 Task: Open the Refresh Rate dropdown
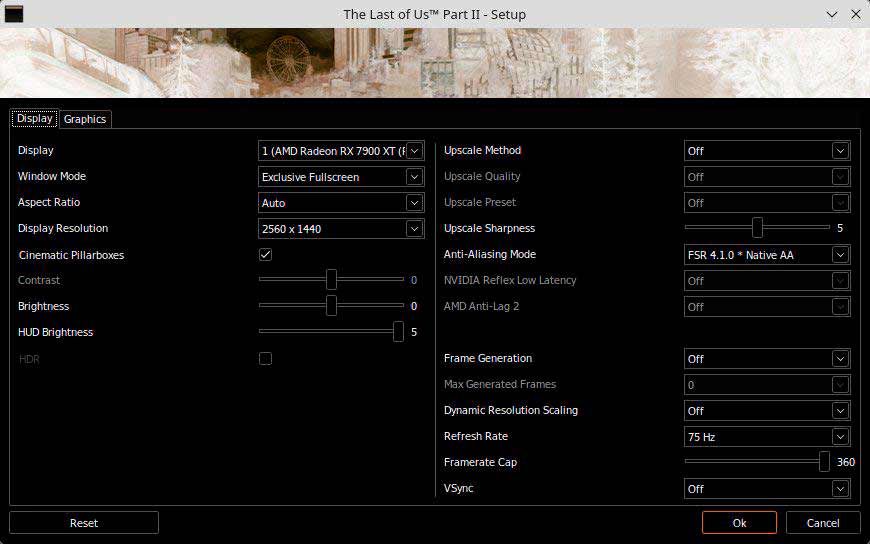pyautogui.click(x=767, y=437)
